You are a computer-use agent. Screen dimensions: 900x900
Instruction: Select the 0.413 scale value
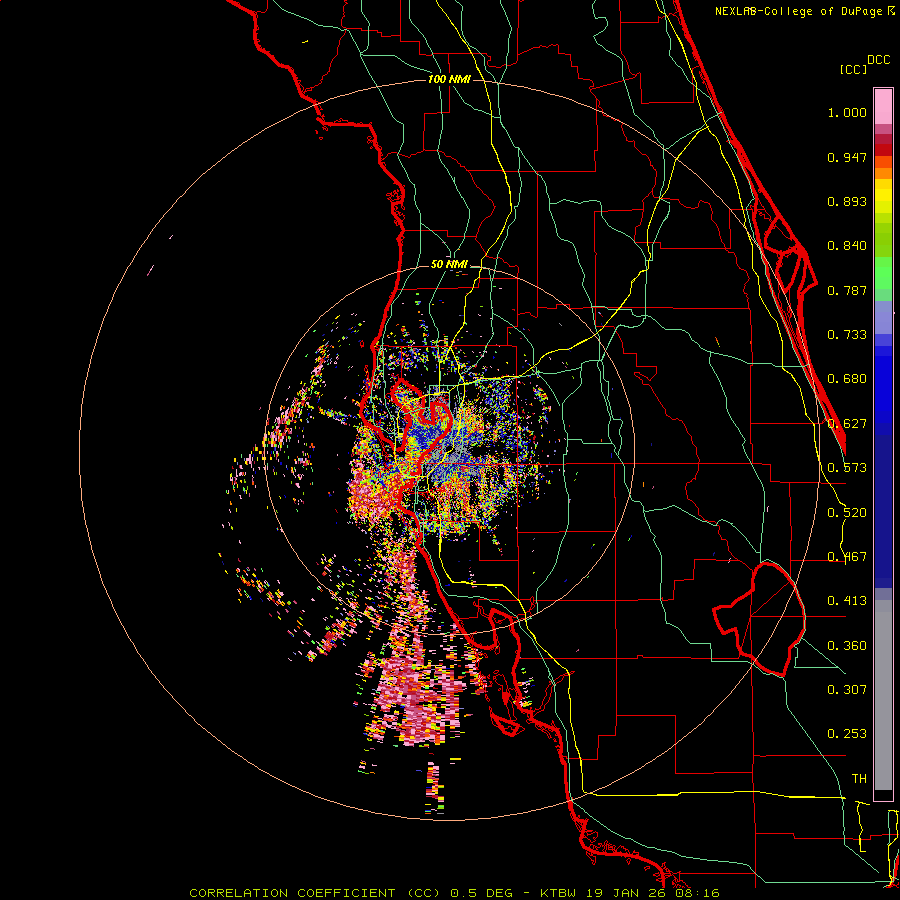847,601
